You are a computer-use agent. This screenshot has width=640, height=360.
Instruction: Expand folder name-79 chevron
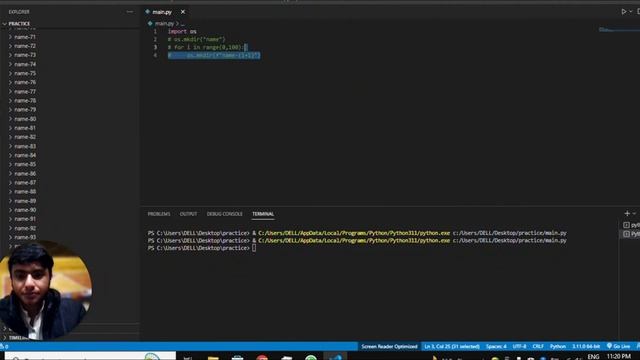[x=10, y=110]
